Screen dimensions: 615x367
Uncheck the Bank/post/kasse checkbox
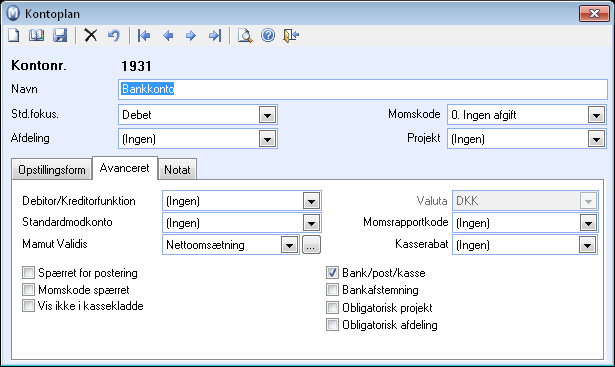[x=332, y=272]
